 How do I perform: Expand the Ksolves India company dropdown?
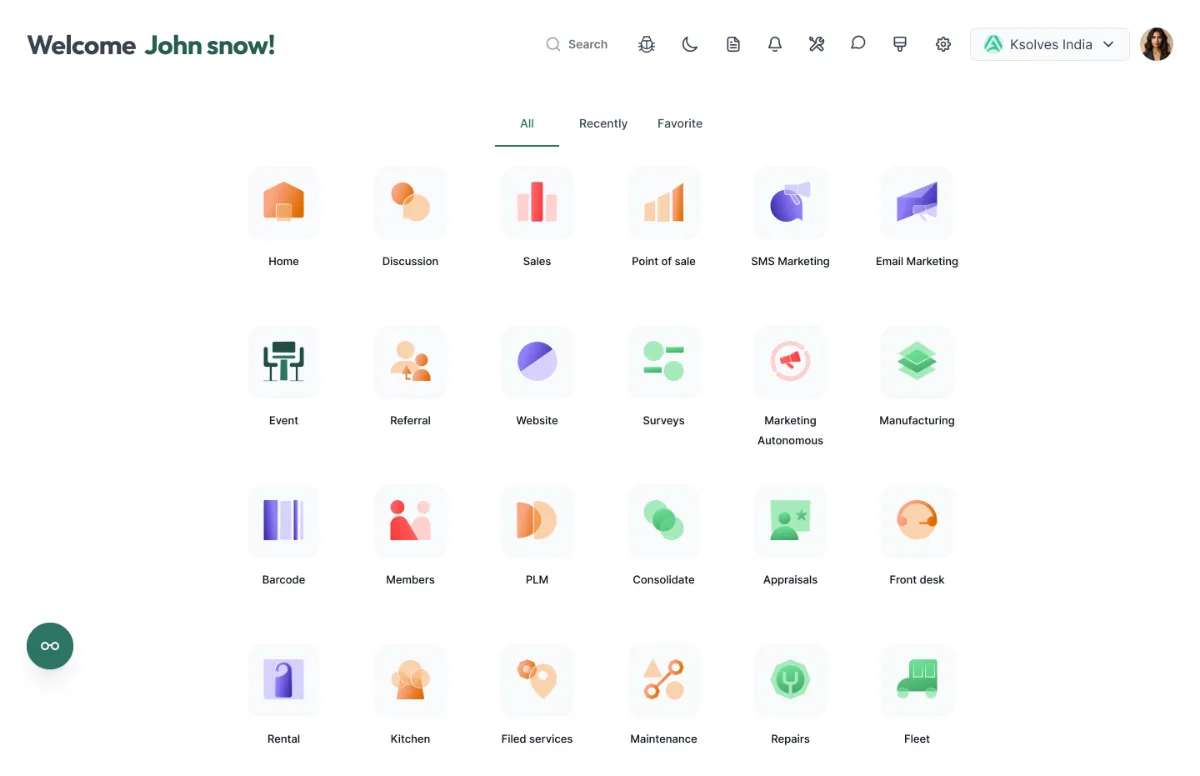point(1050,44)
